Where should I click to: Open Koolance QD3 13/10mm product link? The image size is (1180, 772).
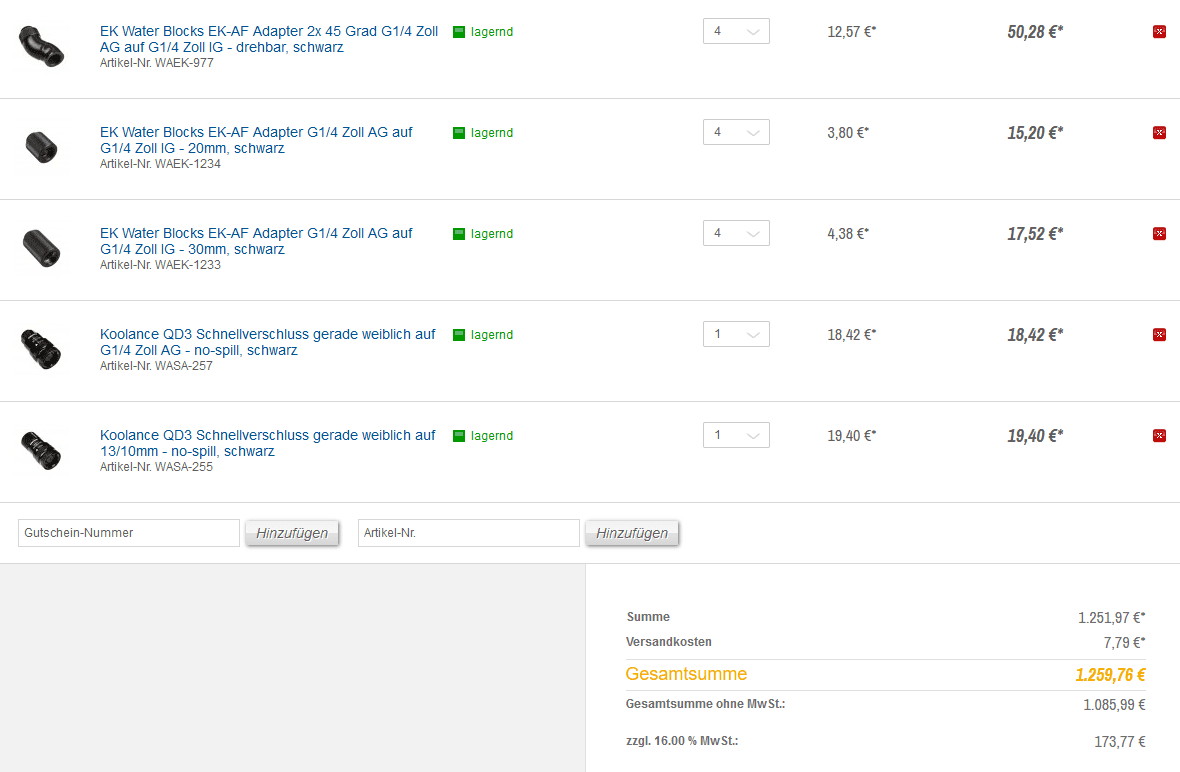point(267,442)
